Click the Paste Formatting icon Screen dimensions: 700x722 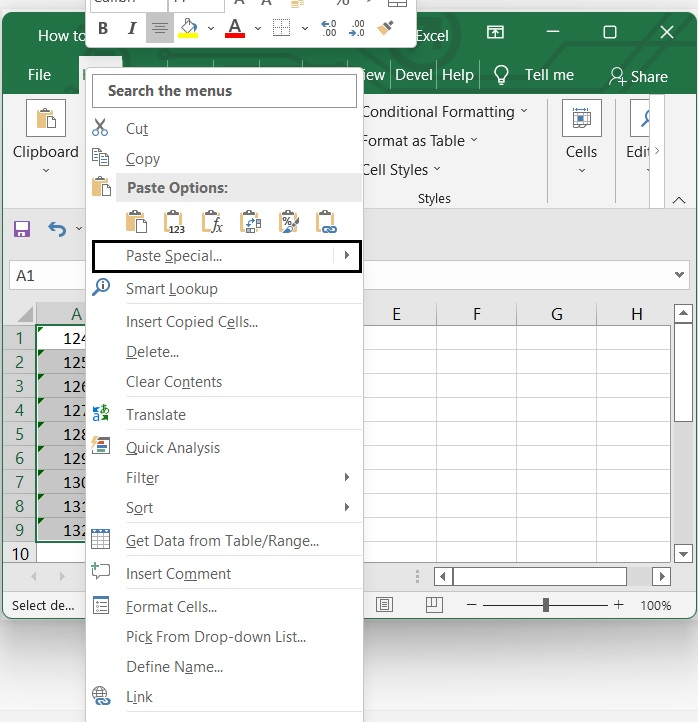[x=289, y=222]
